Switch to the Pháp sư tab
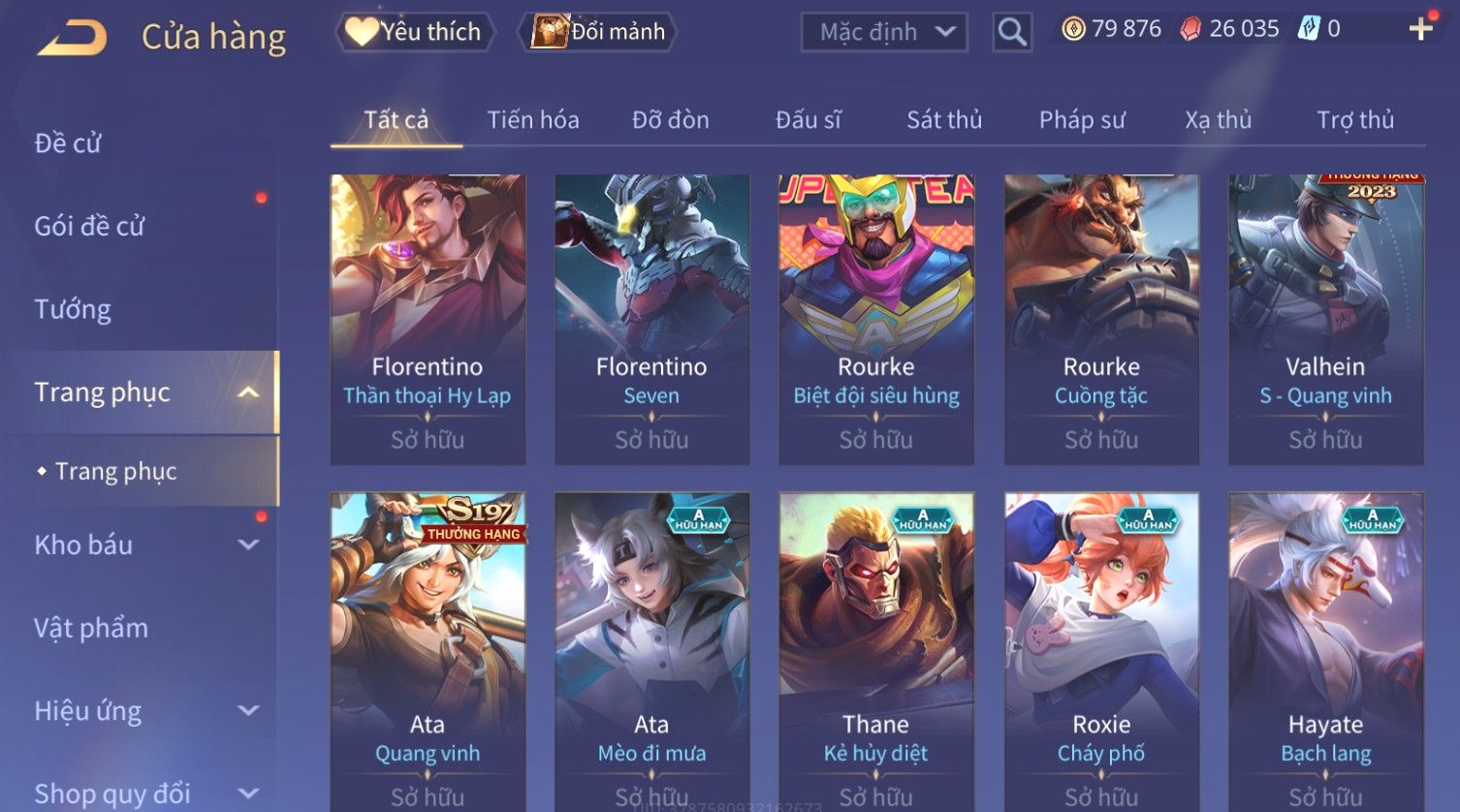The height and width of the screenshot is (812, 1460). point(1082,120)
